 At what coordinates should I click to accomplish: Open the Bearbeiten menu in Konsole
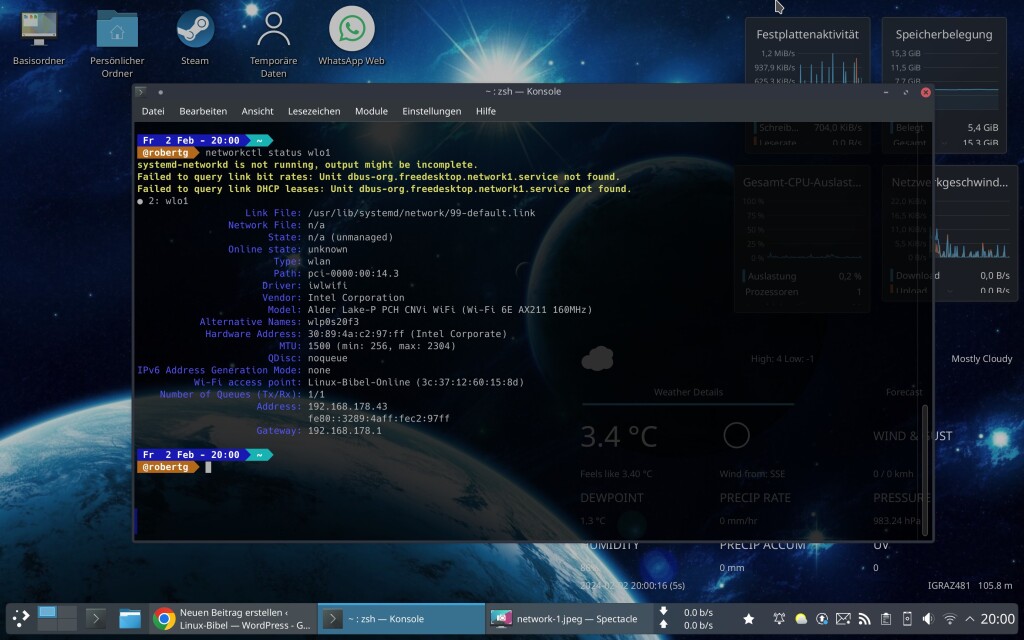click(x=203, y=111)
